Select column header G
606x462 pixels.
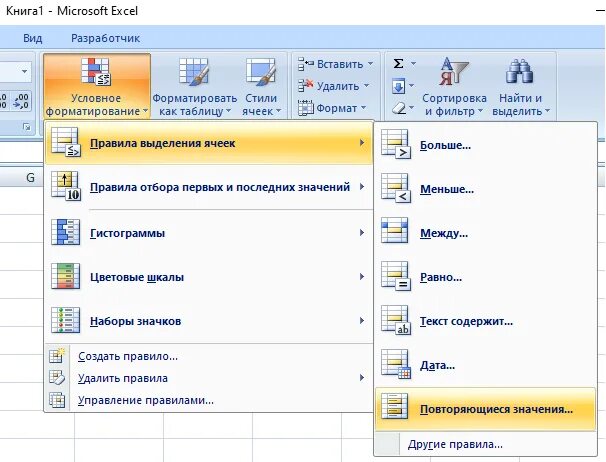coord(22,177)
